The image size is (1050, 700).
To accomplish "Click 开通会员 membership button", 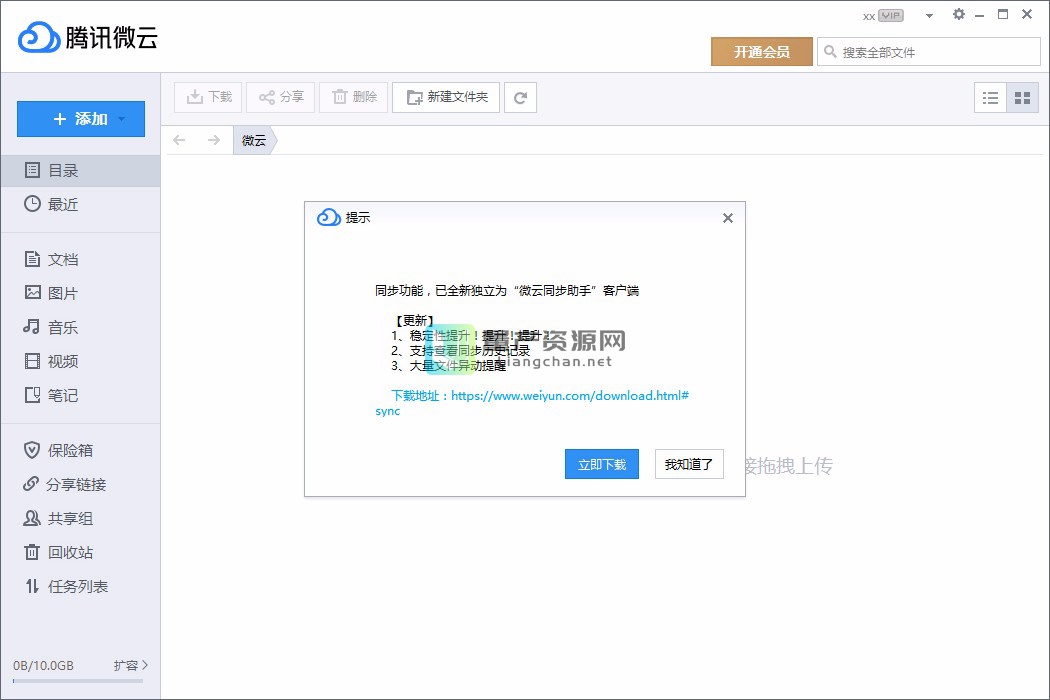I will coord(762,52).
